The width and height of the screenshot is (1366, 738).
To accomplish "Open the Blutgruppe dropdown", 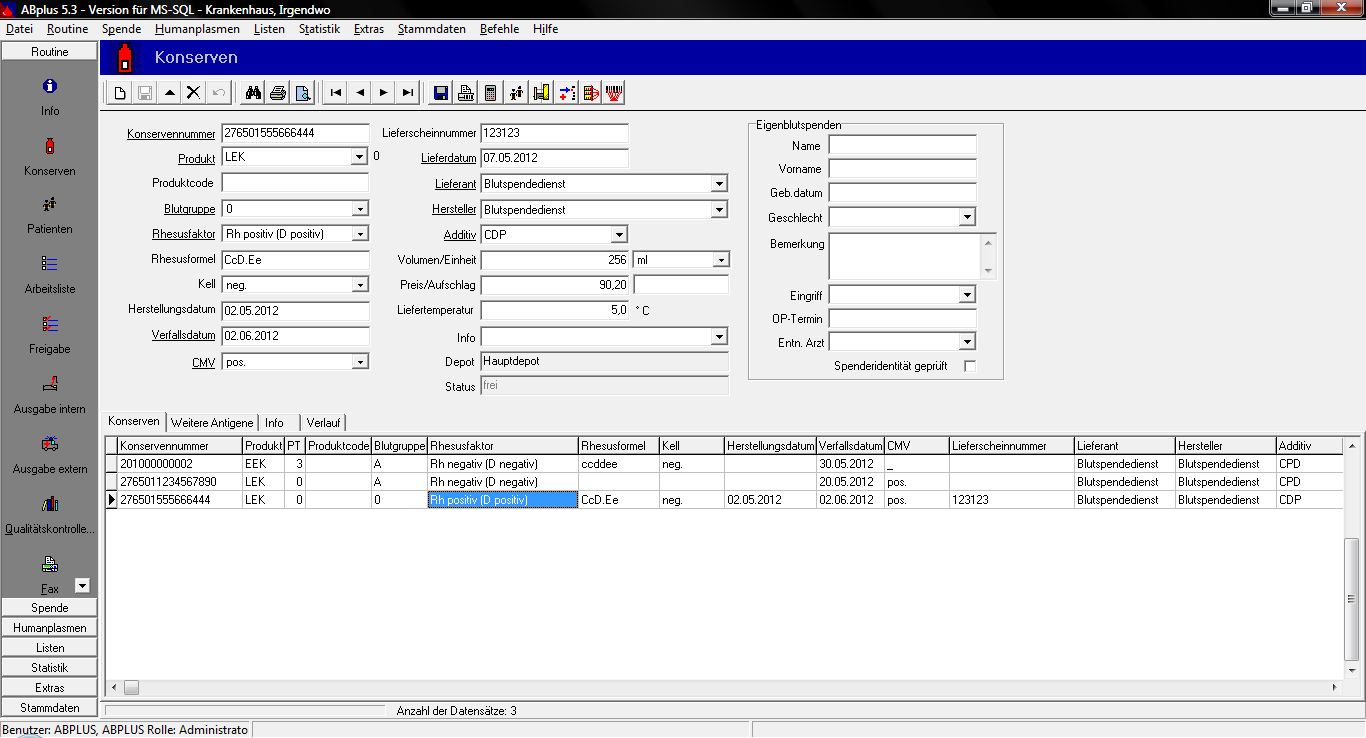I will pyautogui.click(x=360, y=209).
